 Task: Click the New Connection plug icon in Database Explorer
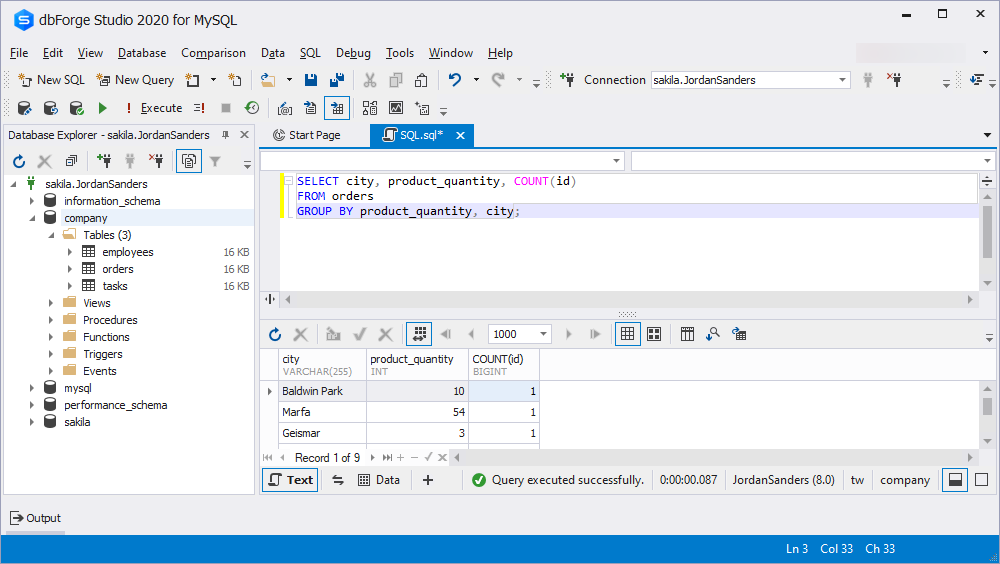pos(103,161)
